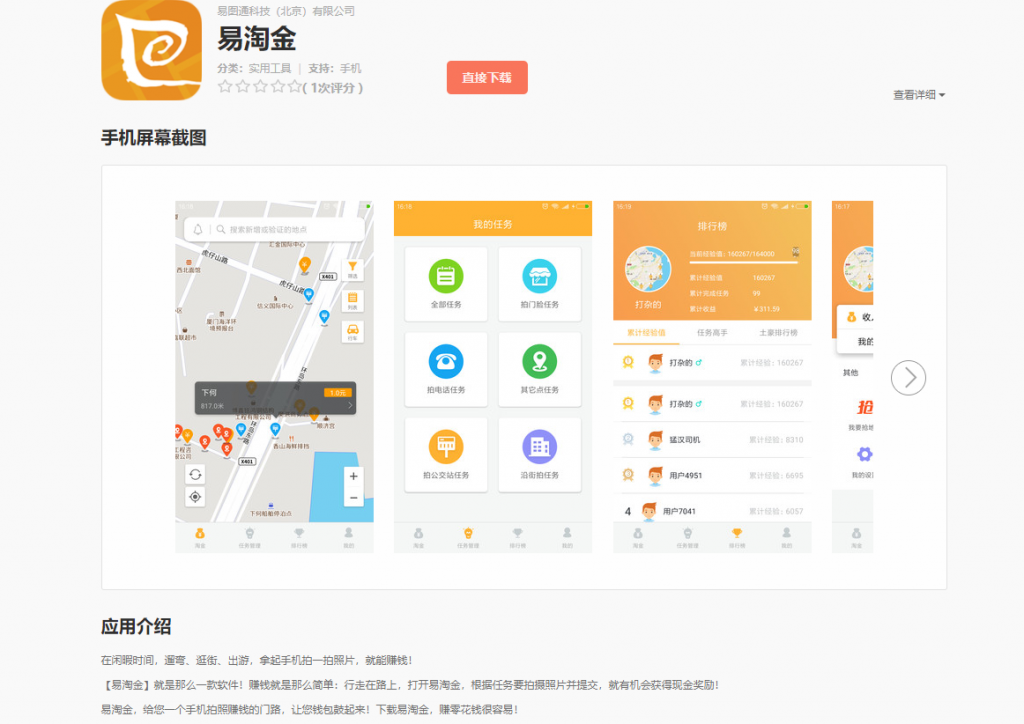Click the star rating row
The height and width of the screenshot is (724, 1024).
point(259,87)
